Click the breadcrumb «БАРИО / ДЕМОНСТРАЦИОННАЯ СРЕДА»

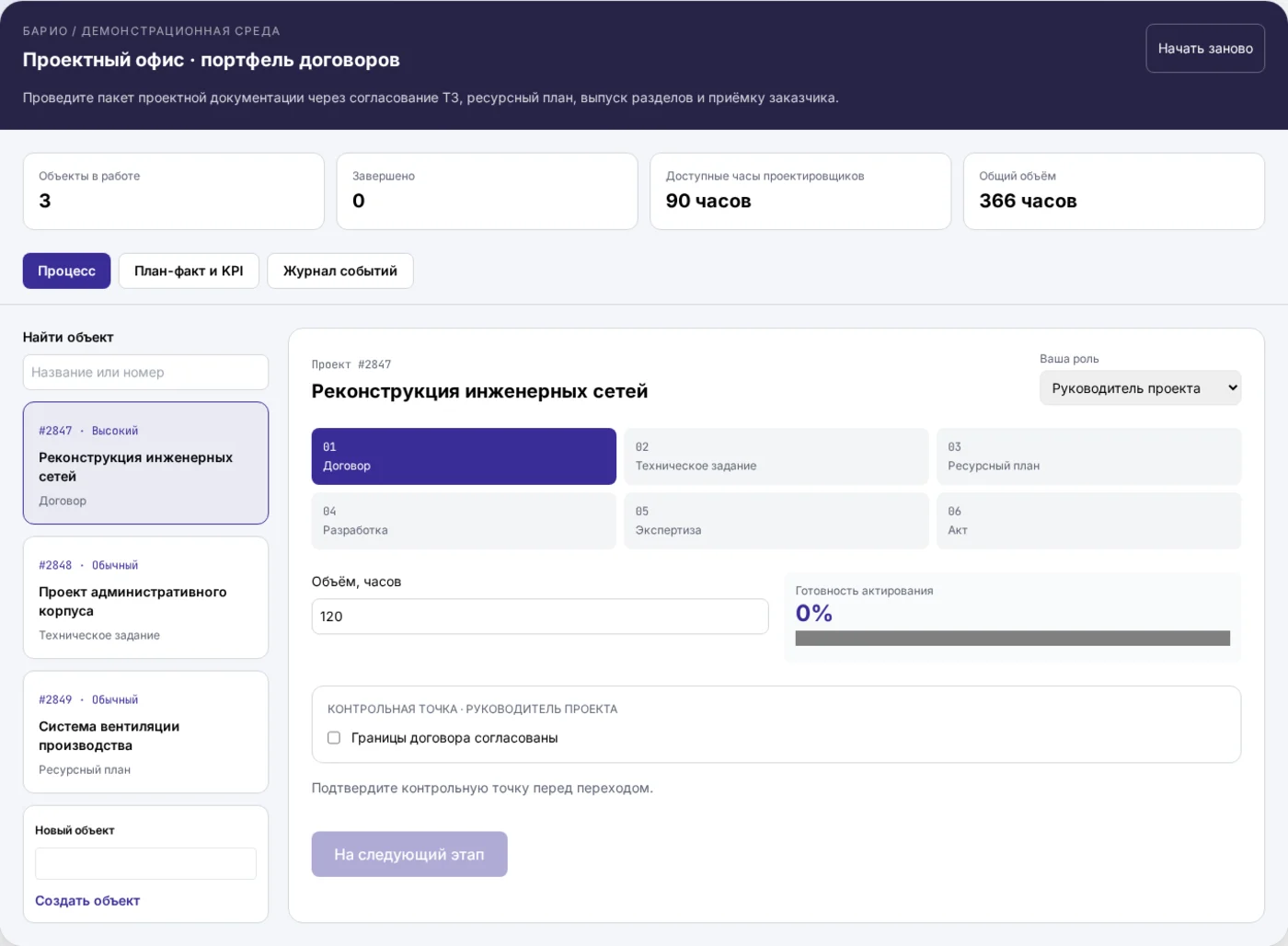pyautogui.click(x=152, y=30)
